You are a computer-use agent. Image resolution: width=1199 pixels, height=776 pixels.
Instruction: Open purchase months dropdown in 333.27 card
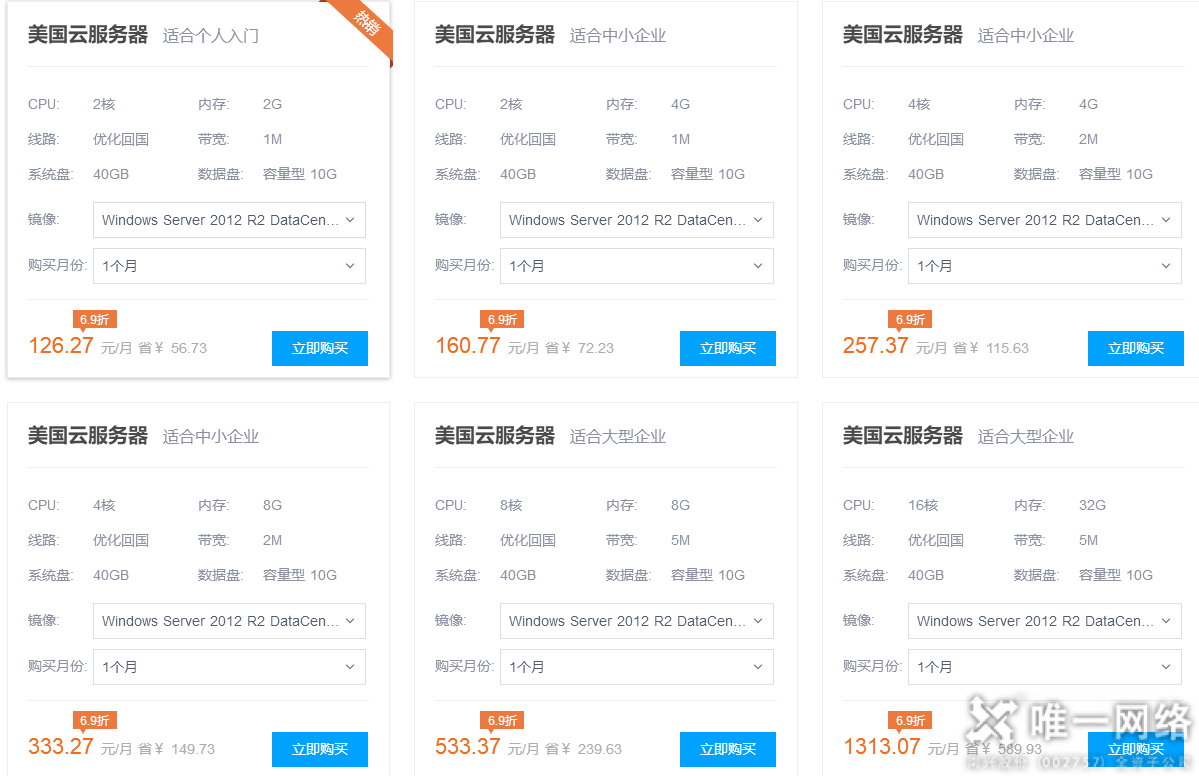coord(229,667)
